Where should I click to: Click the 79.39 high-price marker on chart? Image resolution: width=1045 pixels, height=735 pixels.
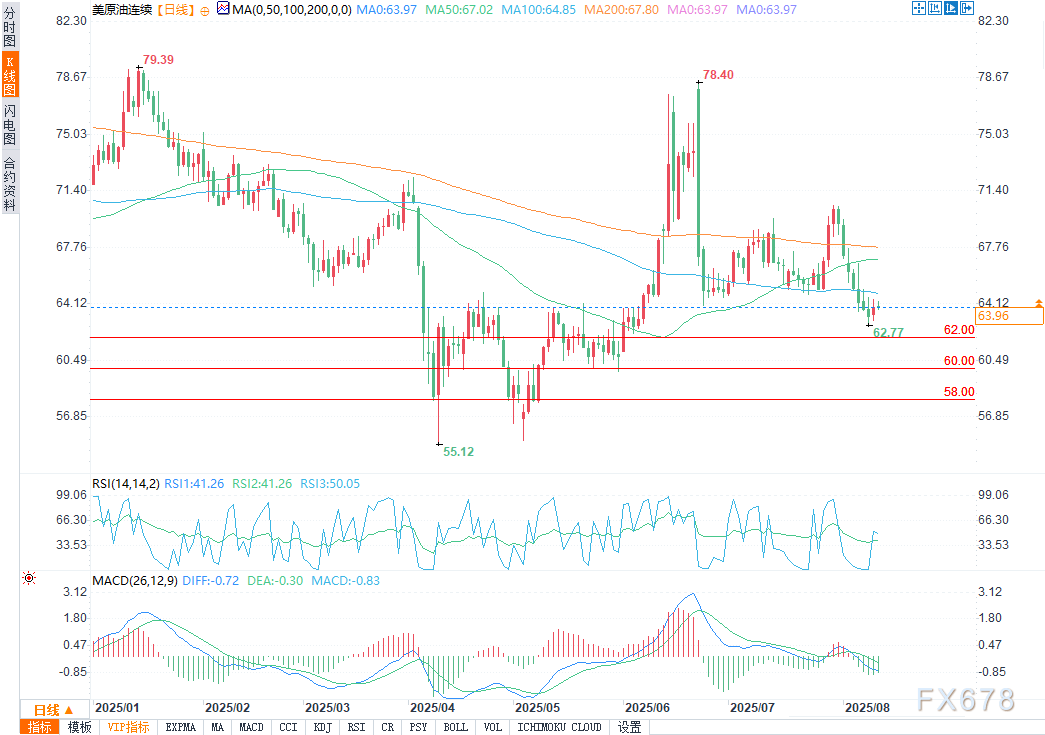[x=158, y=60]
